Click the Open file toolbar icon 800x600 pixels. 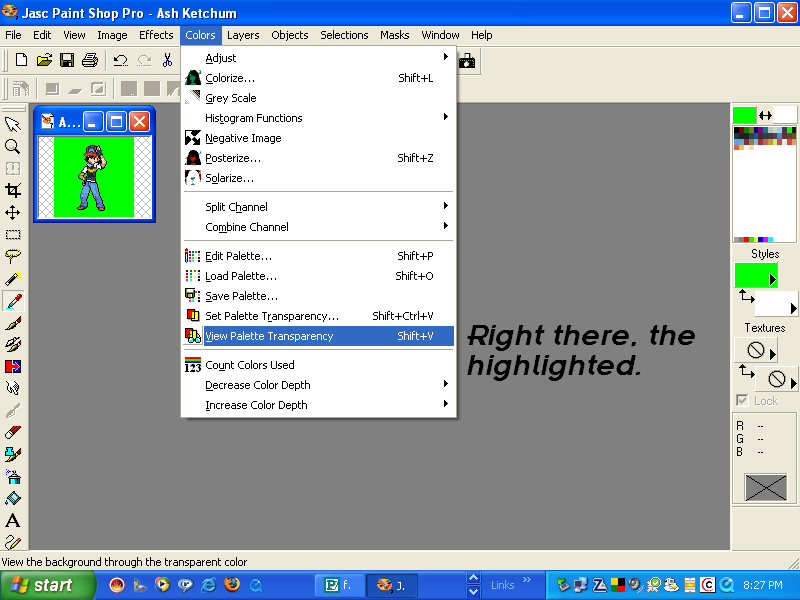tap(44, 60)
